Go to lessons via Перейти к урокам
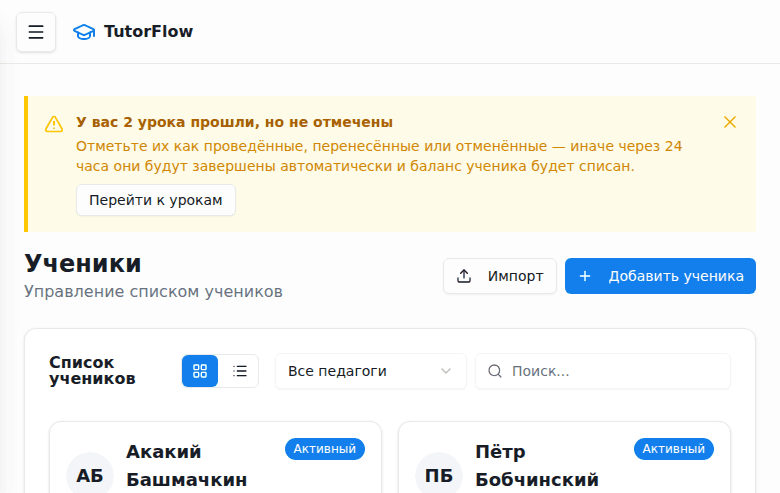780x493 pixels. point(156,200)
